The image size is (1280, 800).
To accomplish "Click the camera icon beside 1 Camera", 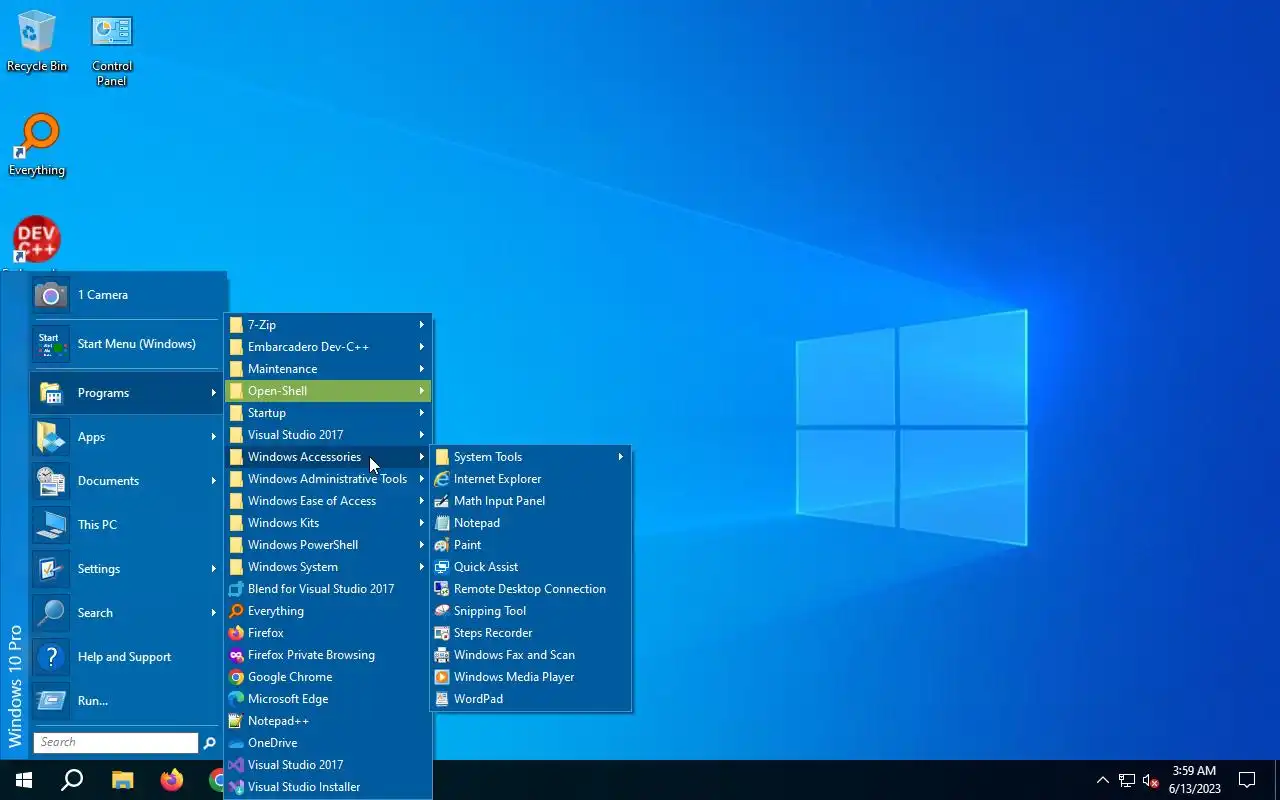I will [51, 295].
